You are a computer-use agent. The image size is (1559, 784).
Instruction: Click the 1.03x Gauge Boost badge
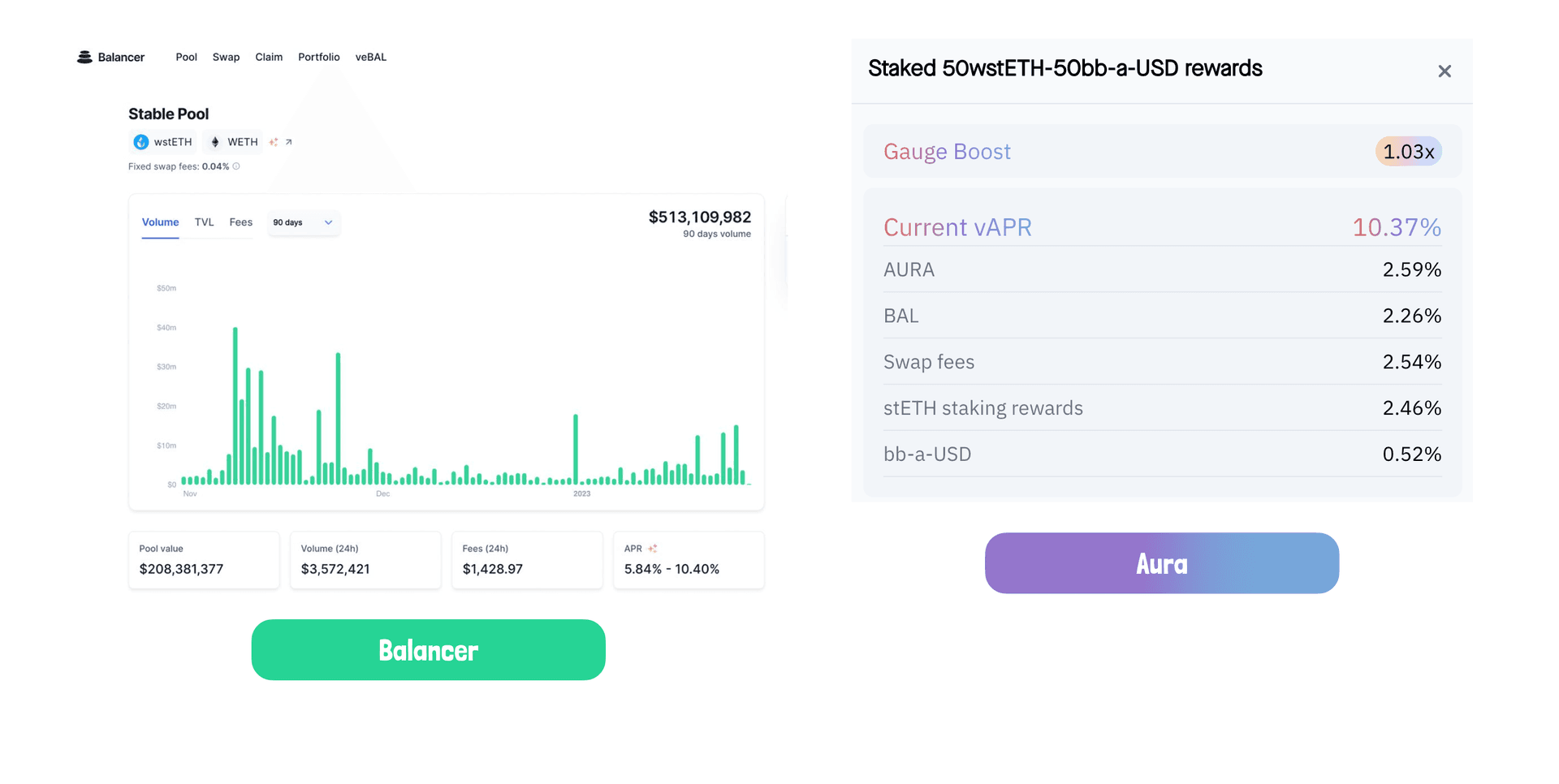tap(1408, 152)
